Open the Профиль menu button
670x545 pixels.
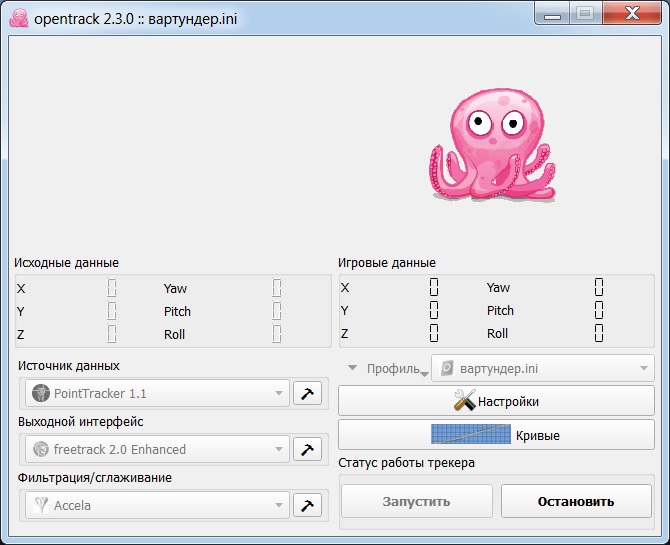(388, 368)
